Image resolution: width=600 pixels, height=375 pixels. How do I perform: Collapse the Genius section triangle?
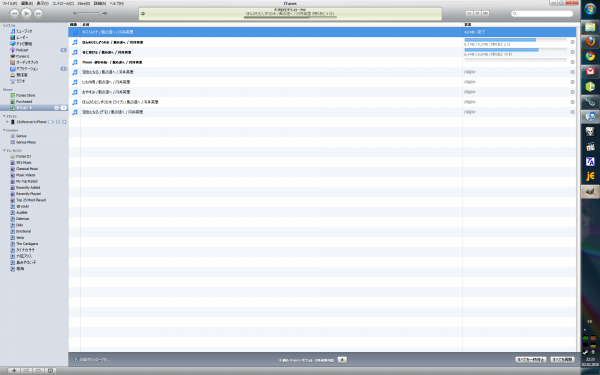click(x=4, y=130)
